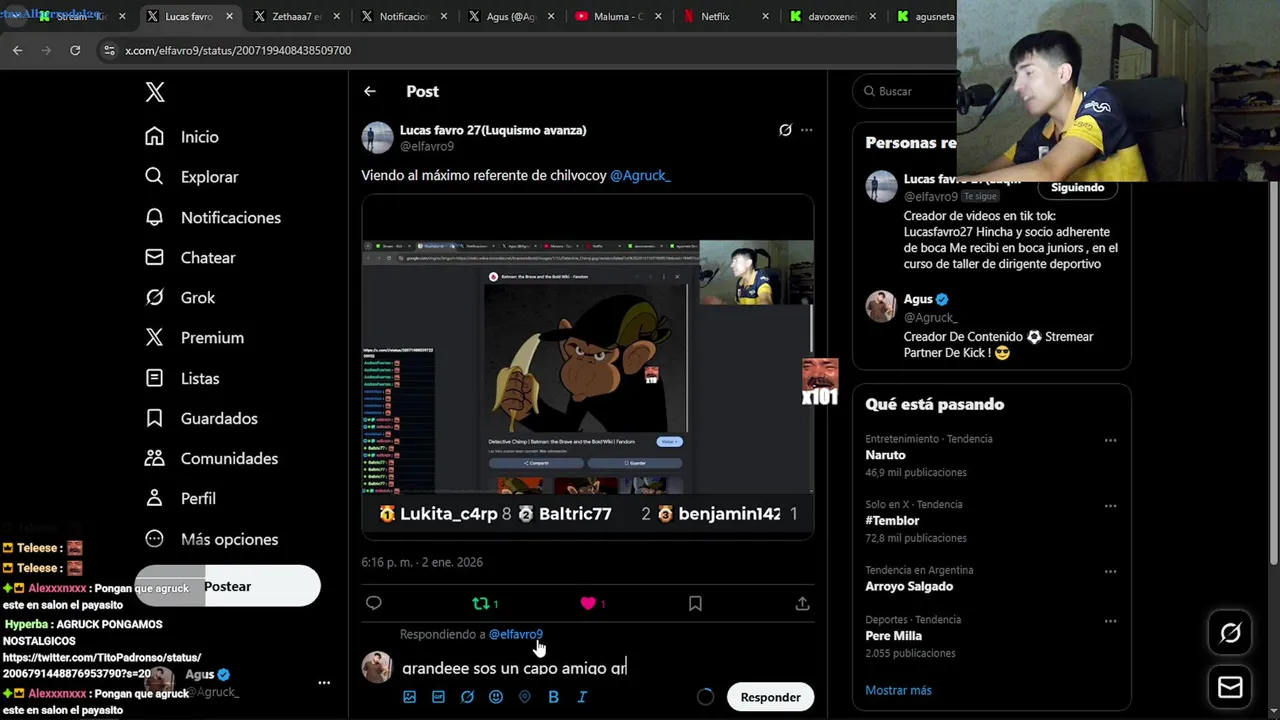Image resolution: width=1280 pixels, height=720 pixels.
Task: Open the floating messages envelope button
Action: tap(1230, 688)
